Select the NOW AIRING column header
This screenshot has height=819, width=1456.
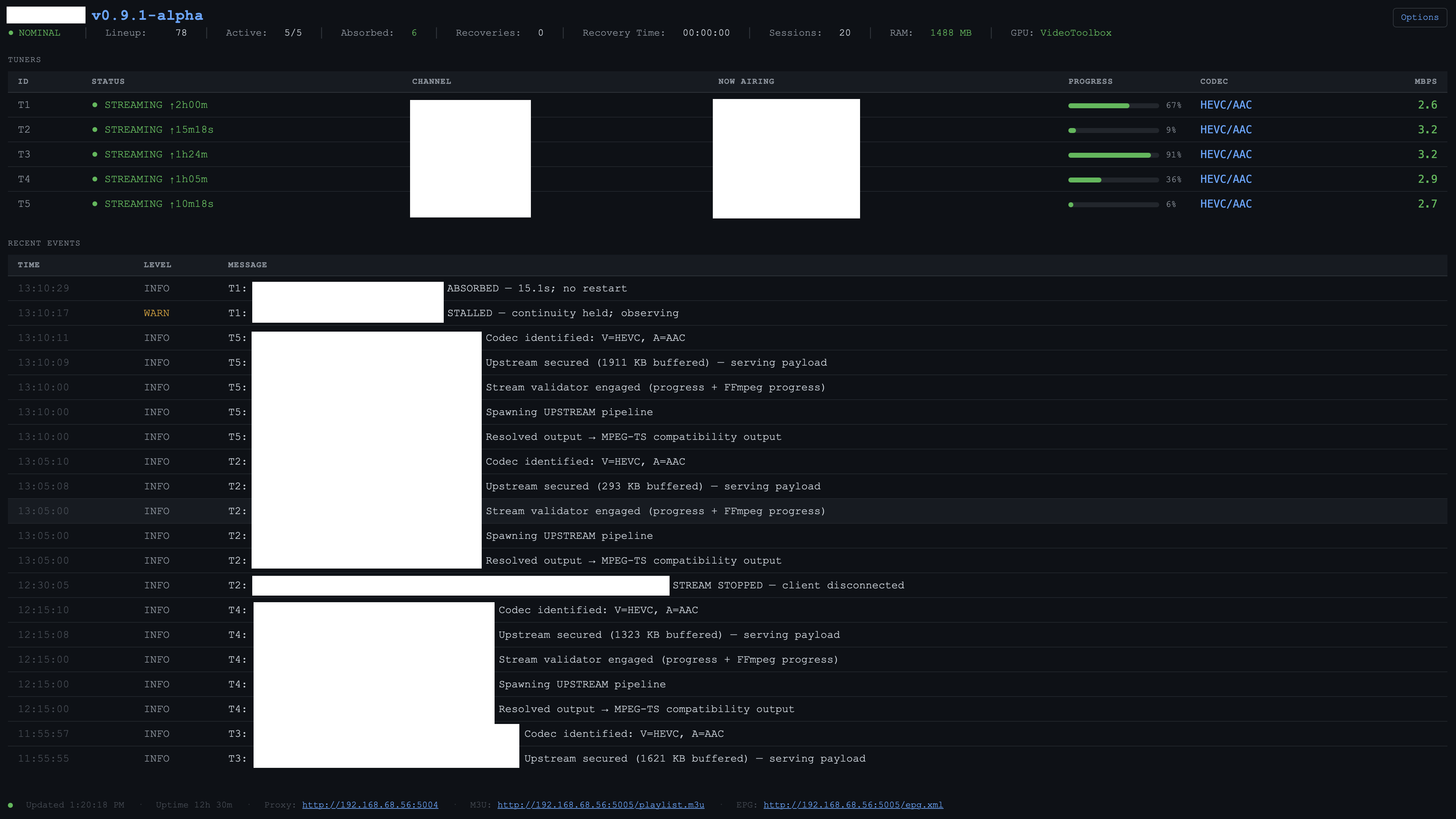[746, 81]
